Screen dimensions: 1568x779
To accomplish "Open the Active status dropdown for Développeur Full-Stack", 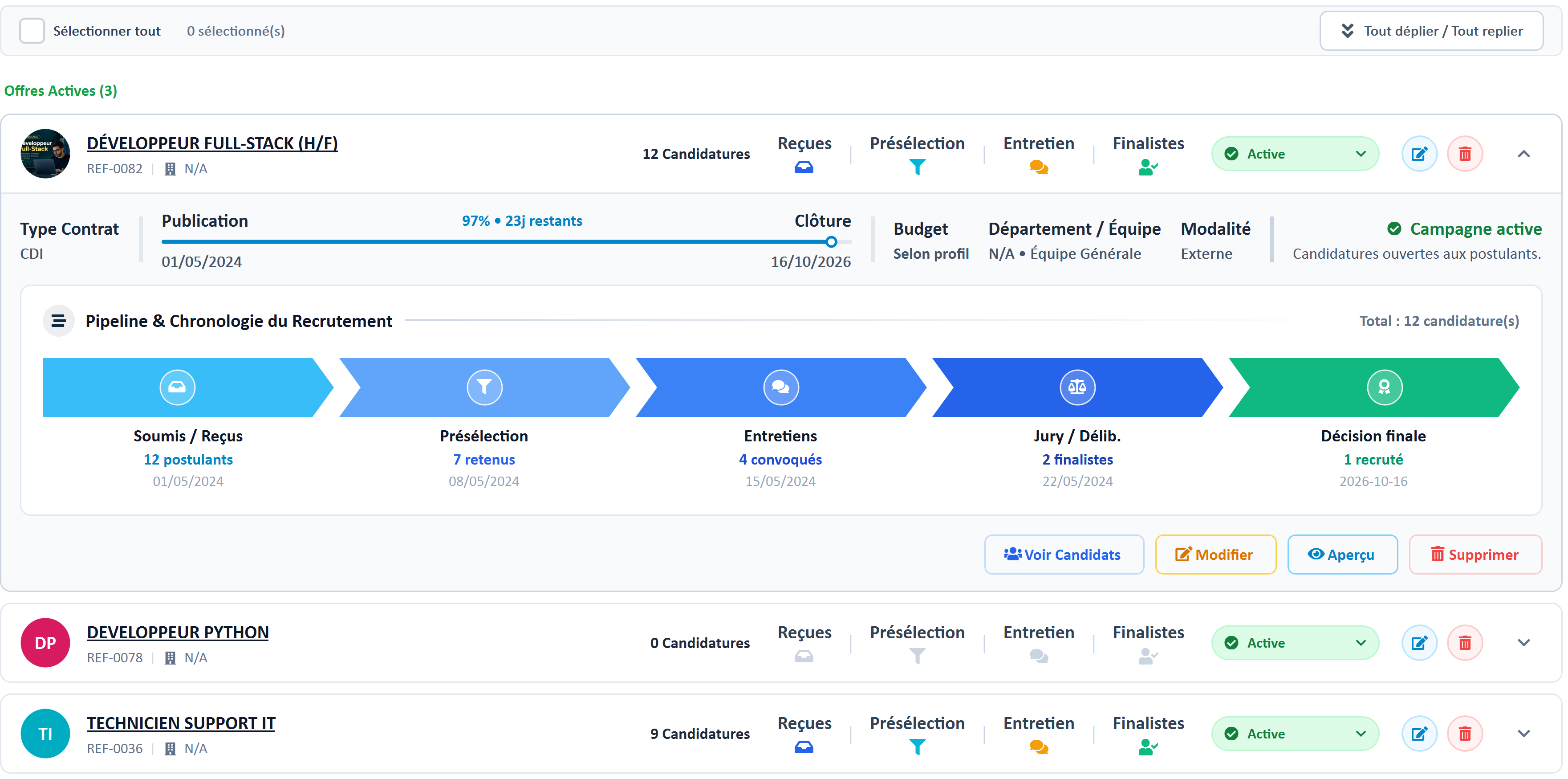I will pos(1295,154).
